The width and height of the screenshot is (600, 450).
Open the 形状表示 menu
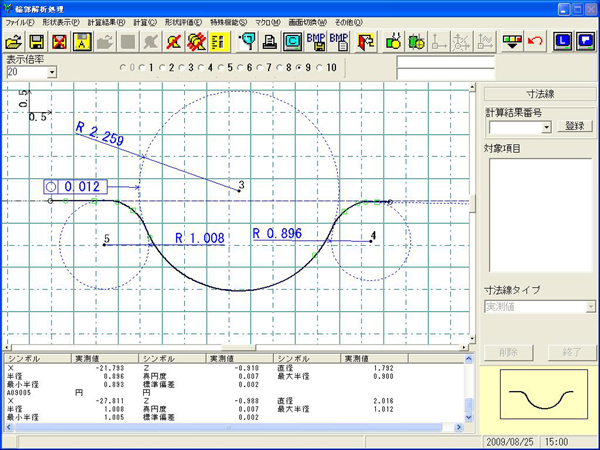[x=61, y=23]
